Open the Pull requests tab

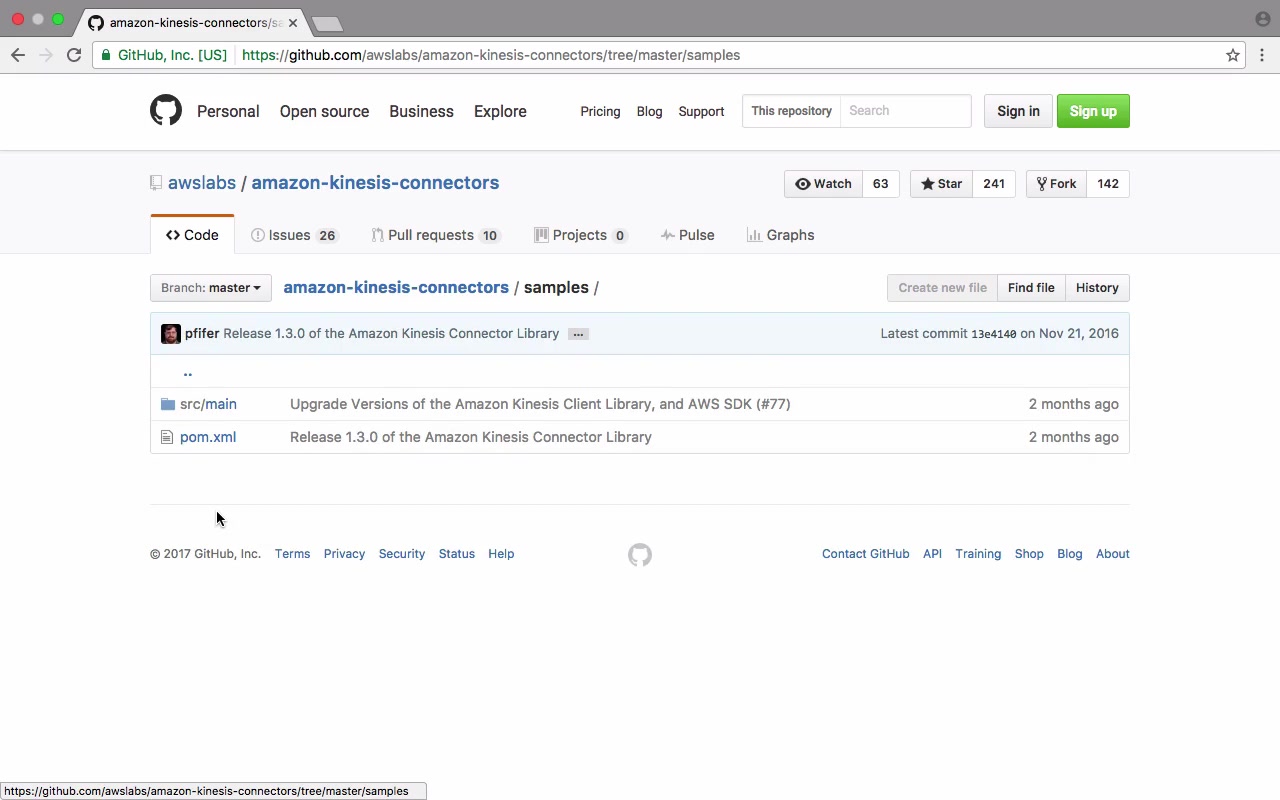click(x=435, y=235)
